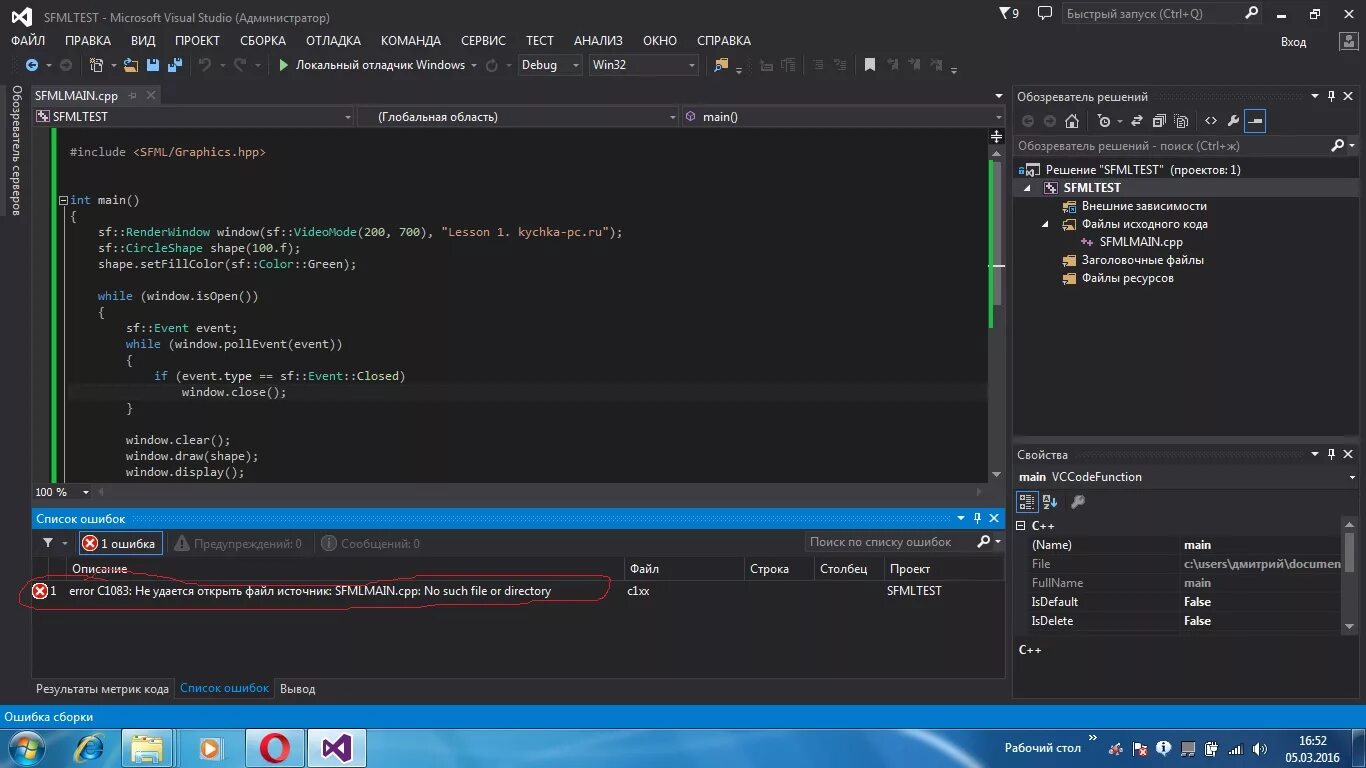Click the Categorized view icon in Свойства
Screen dimensions: 1366x768
1027,502
